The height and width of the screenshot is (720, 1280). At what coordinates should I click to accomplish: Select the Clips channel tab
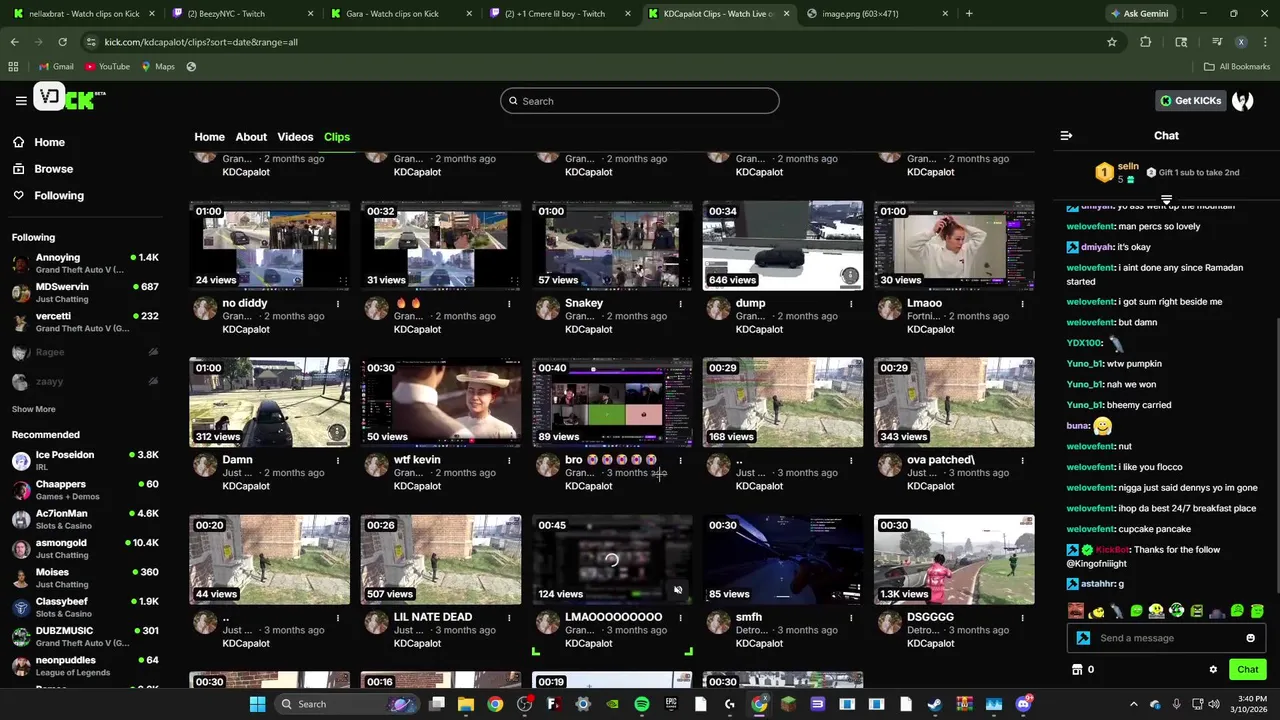click(x=337, y=137)
